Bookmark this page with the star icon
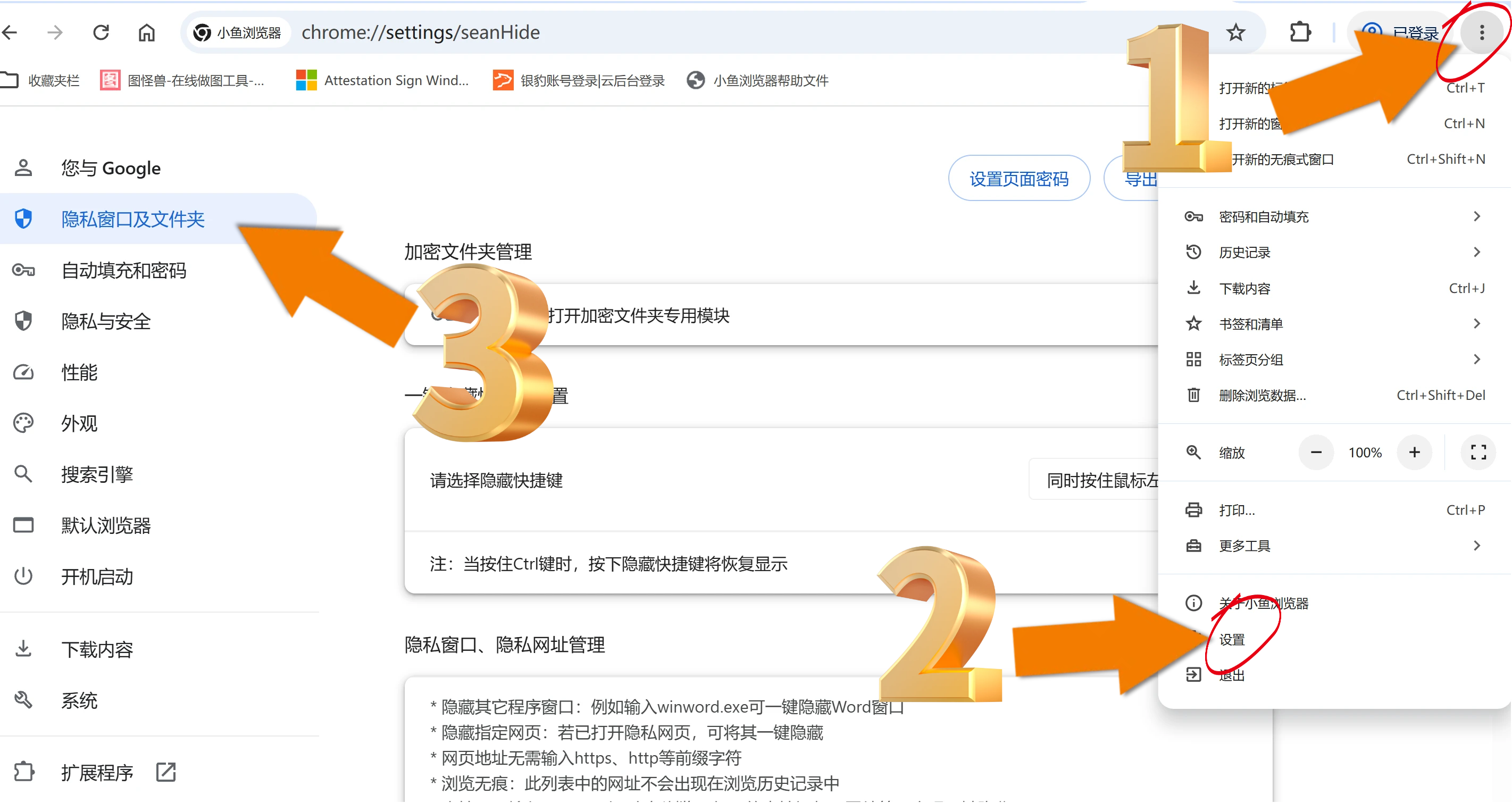 pos(1235,32)
